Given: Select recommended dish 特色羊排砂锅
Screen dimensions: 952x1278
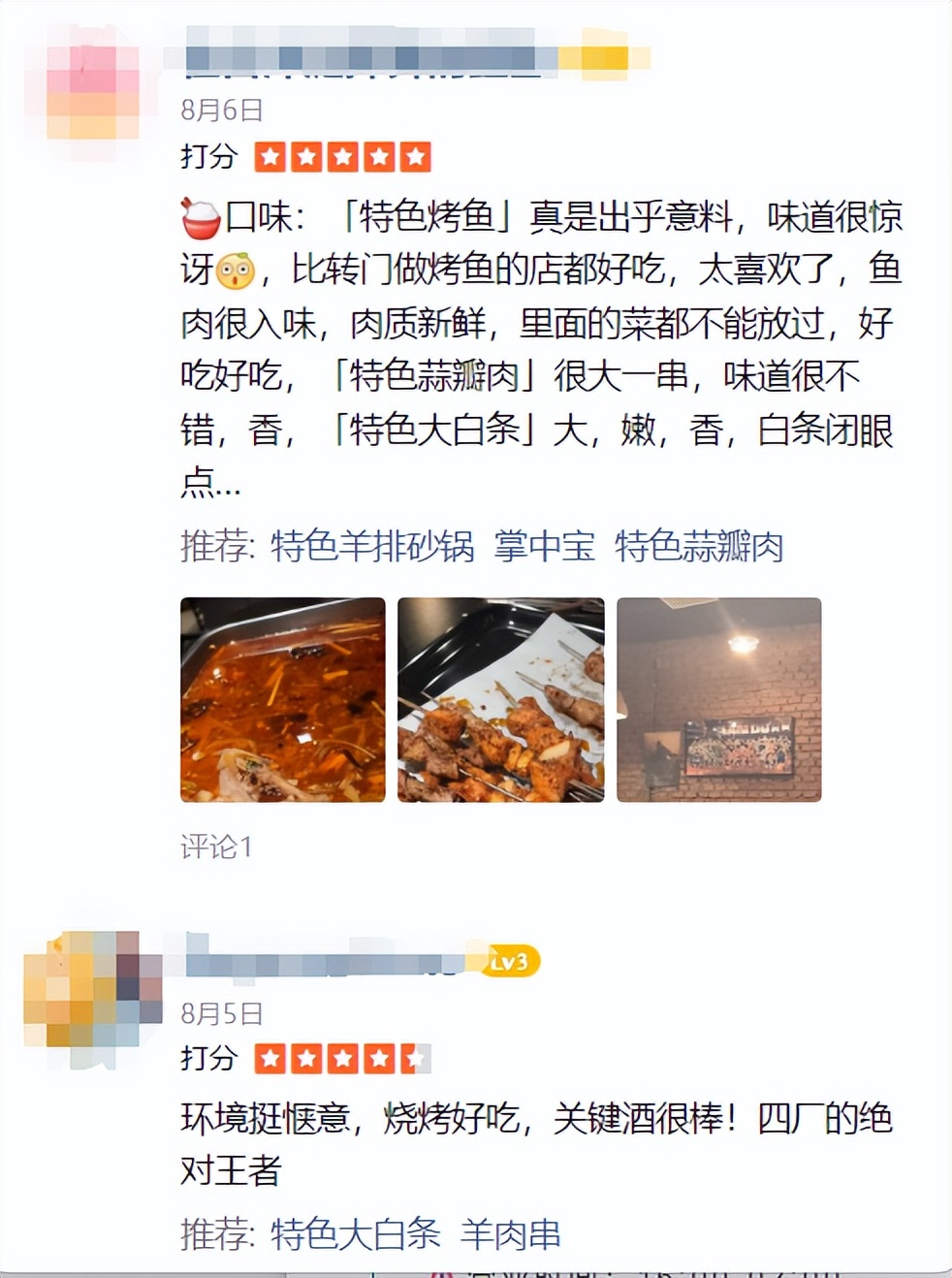Looking at the screenshot, I should coord(373,547).
